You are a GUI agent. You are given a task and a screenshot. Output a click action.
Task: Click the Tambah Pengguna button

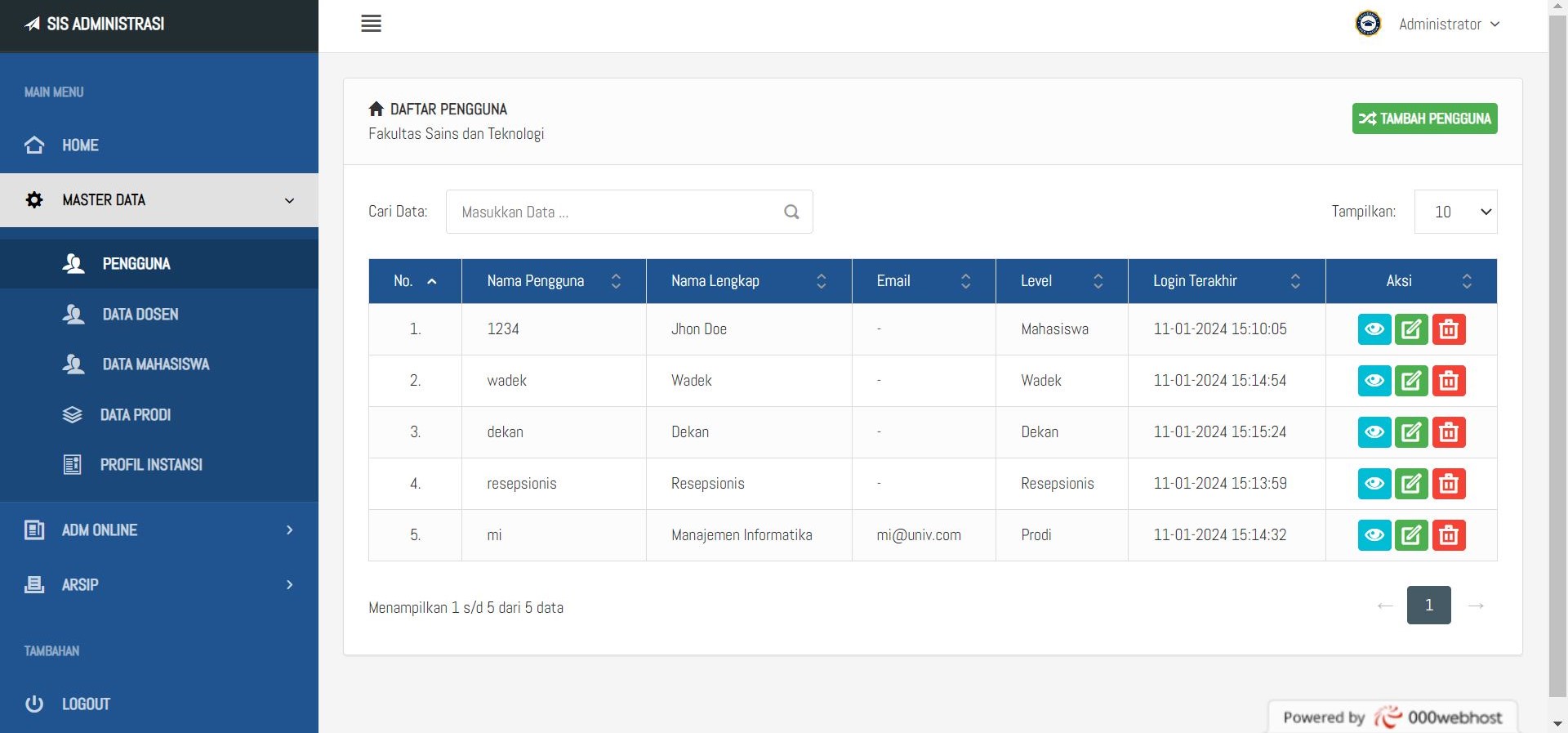1424,118
